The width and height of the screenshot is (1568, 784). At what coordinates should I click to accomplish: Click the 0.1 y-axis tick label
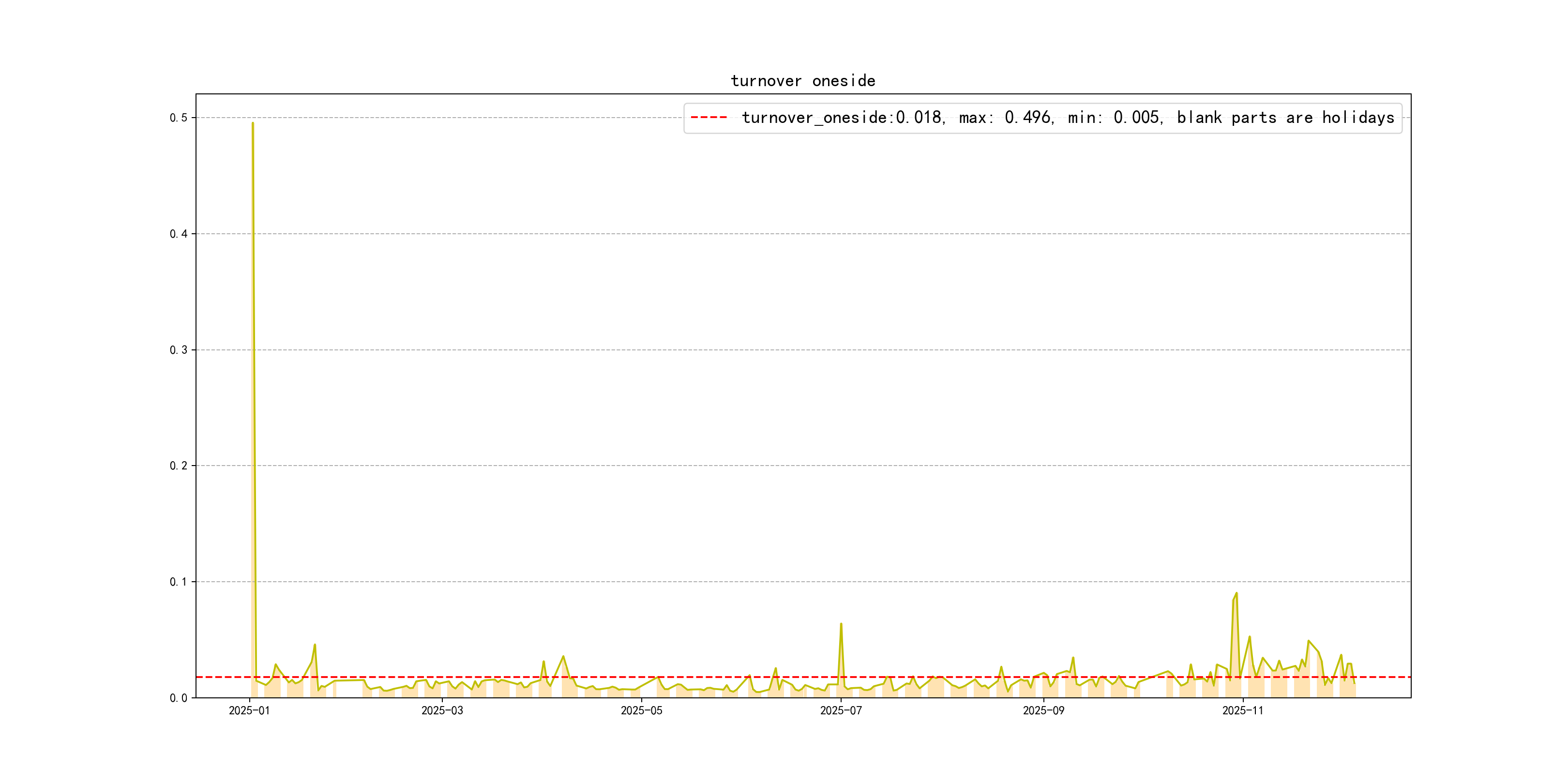pyautogui.click(x=179, y=582)
